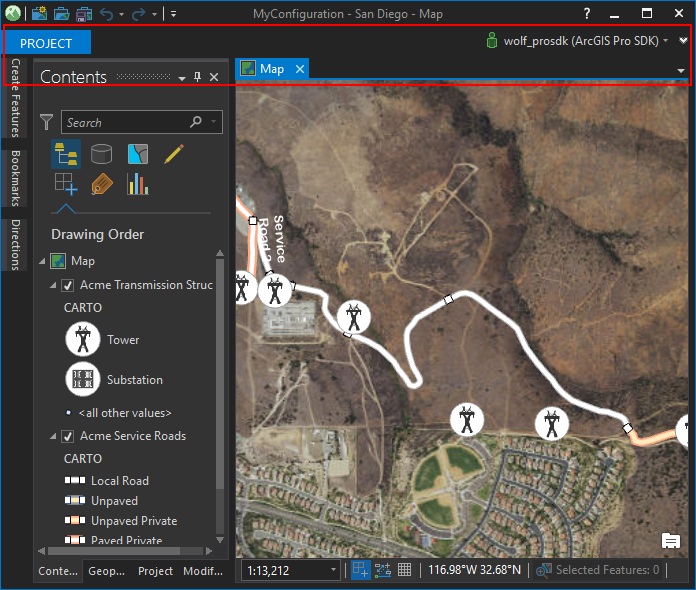Switch to Modify Features pane tab
The height and width of the screenshot is (590, 696).
tap(203, 571)
